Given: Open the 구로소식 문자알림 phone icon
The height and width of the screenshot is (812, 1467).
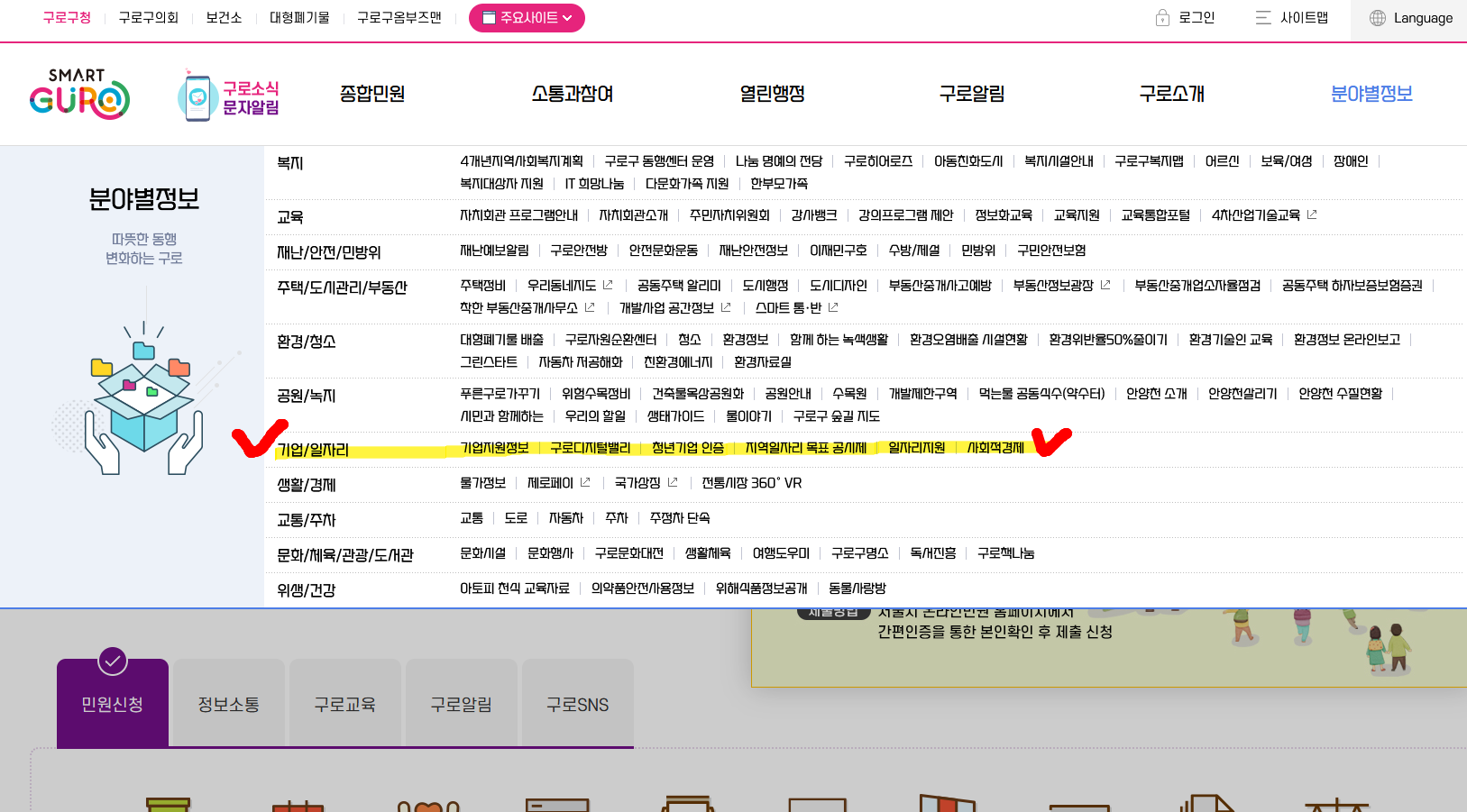Looking at the screenshot, I should 197,96.
